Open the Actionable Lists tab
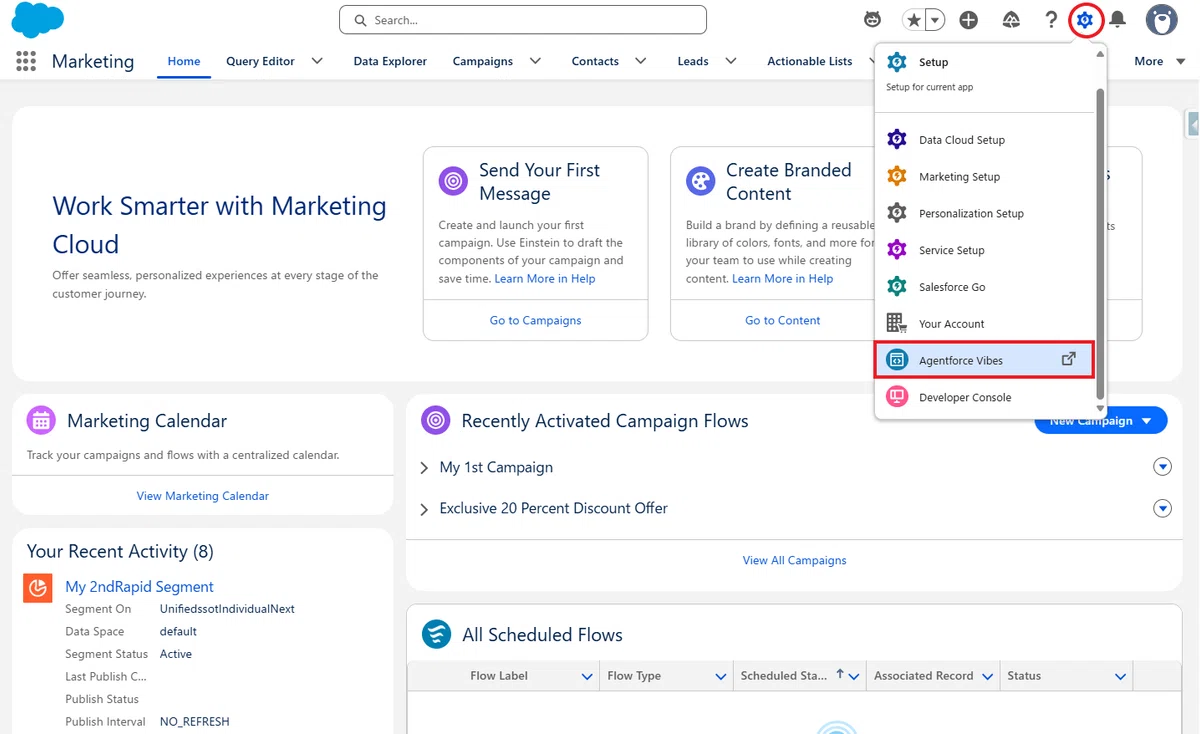Viewport: 1200px width, 734px height. (x=810, y=61)
